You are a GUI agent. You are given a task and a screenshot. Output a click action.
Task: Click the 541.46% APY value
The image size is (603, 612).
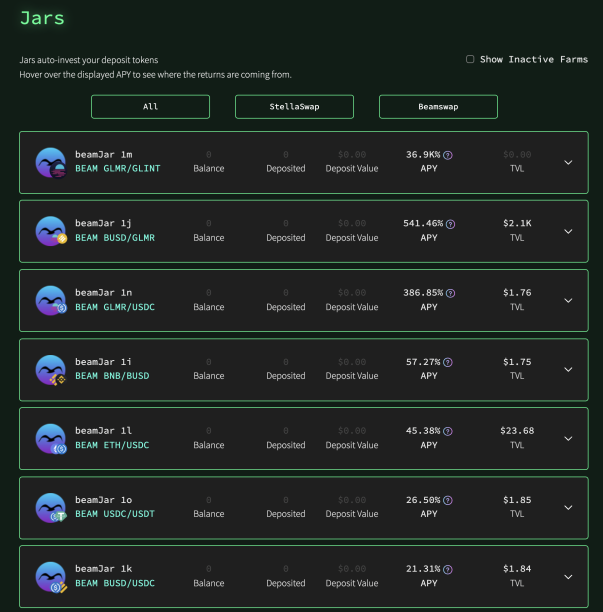tap(423, 223)
